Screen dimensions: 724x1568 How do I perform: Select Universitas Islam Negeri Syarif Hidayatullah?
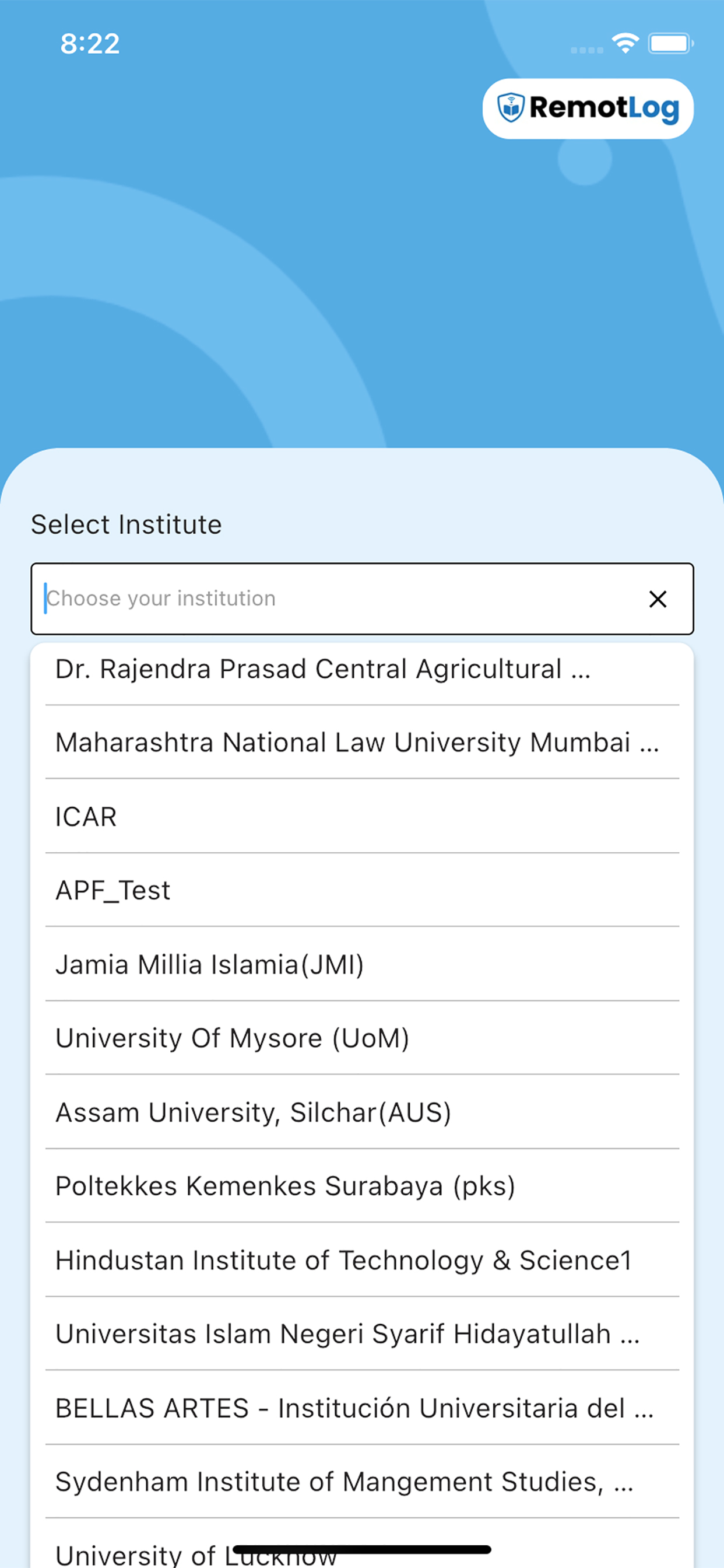pos(362,1333)
